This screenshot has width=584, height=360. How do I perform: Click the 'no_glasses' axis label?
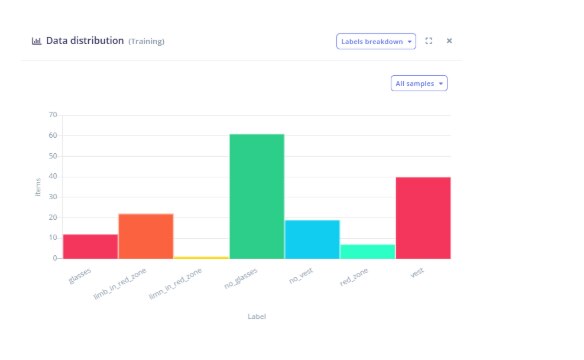241,278
